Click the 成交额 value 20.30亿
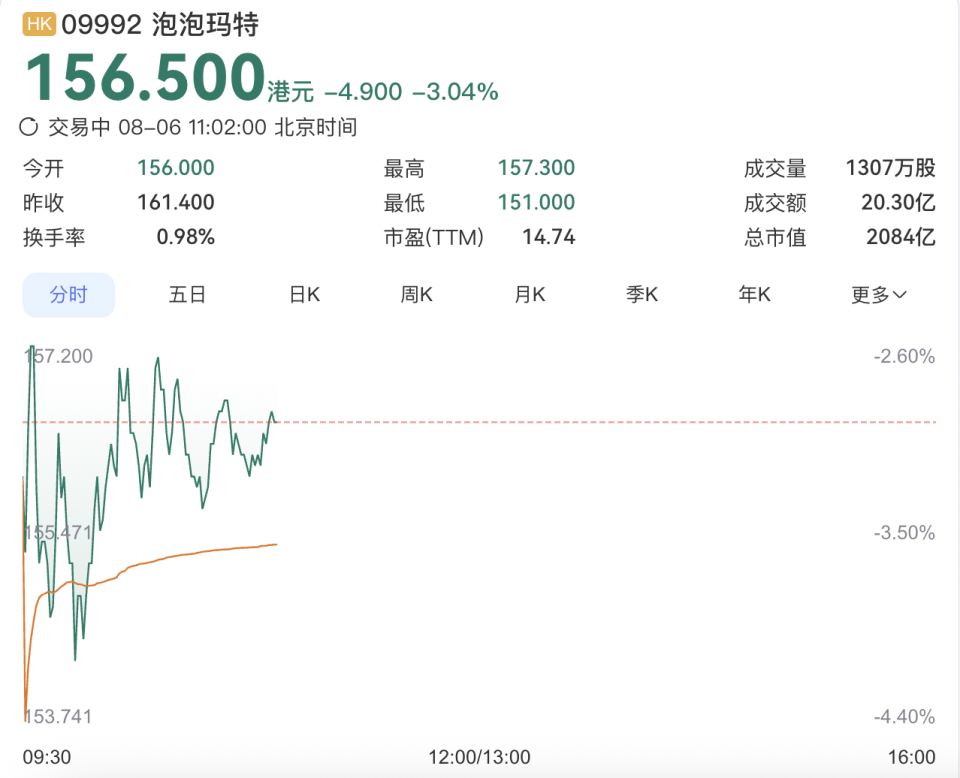The image size is (960, 778). 898,203
